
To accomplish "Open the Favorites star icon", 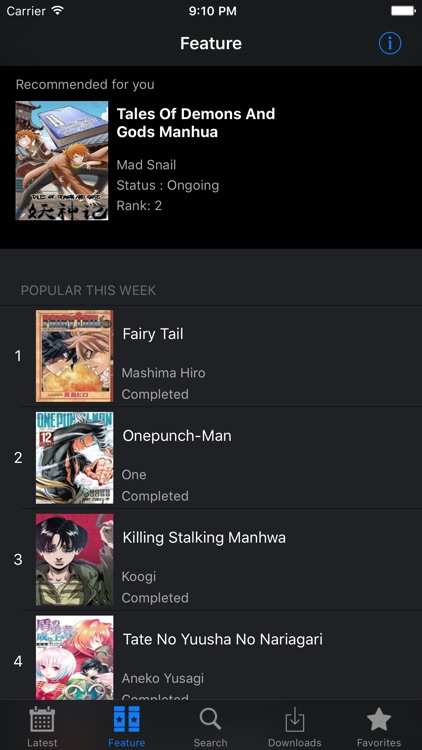I will 379,719.
